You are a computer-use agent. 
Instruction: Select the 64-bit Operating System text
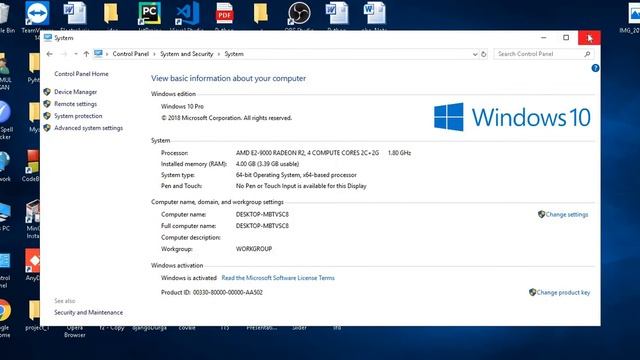pos(296,175)
